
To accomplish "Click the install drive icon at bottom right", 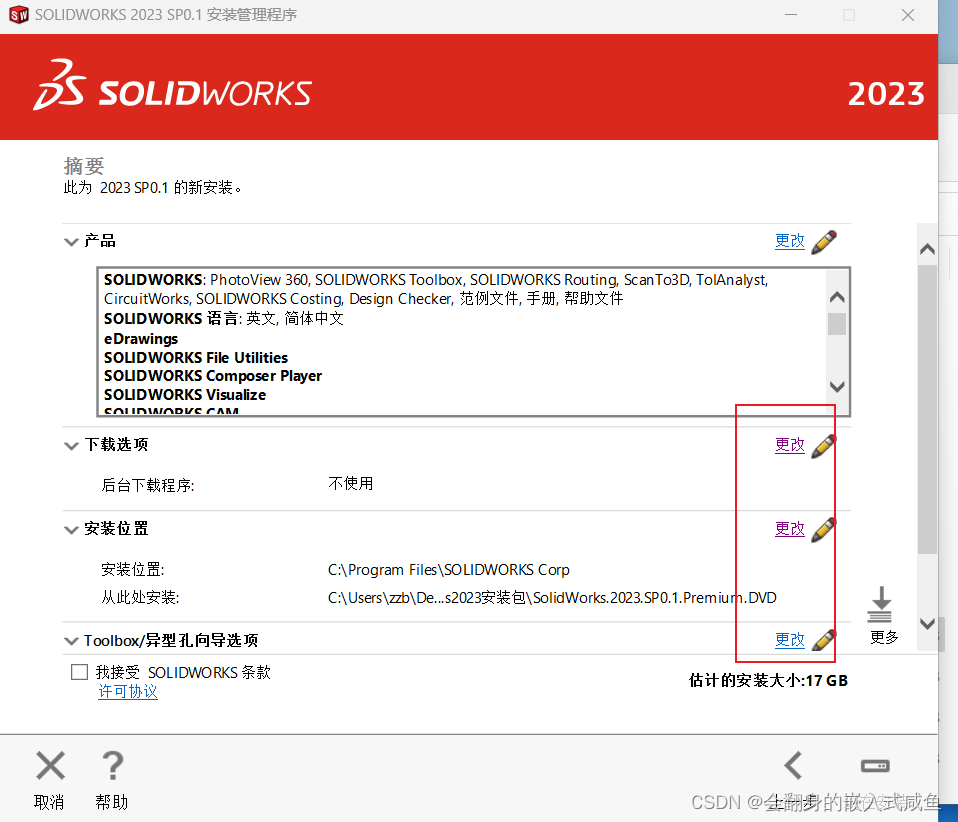I will point(875,766).
